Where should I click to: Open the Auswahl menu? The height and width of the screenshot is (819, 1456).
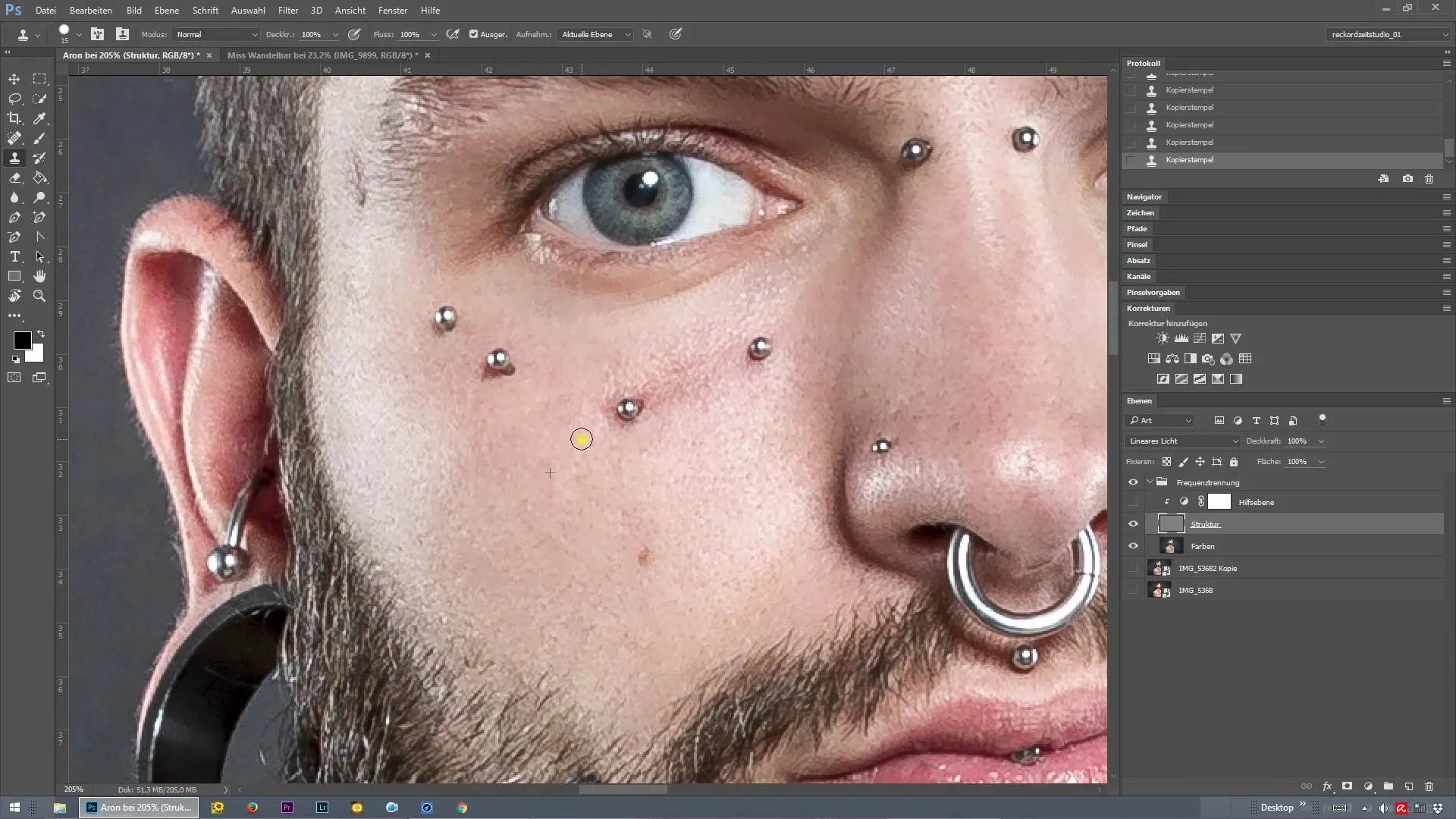(x=248, y=11)
